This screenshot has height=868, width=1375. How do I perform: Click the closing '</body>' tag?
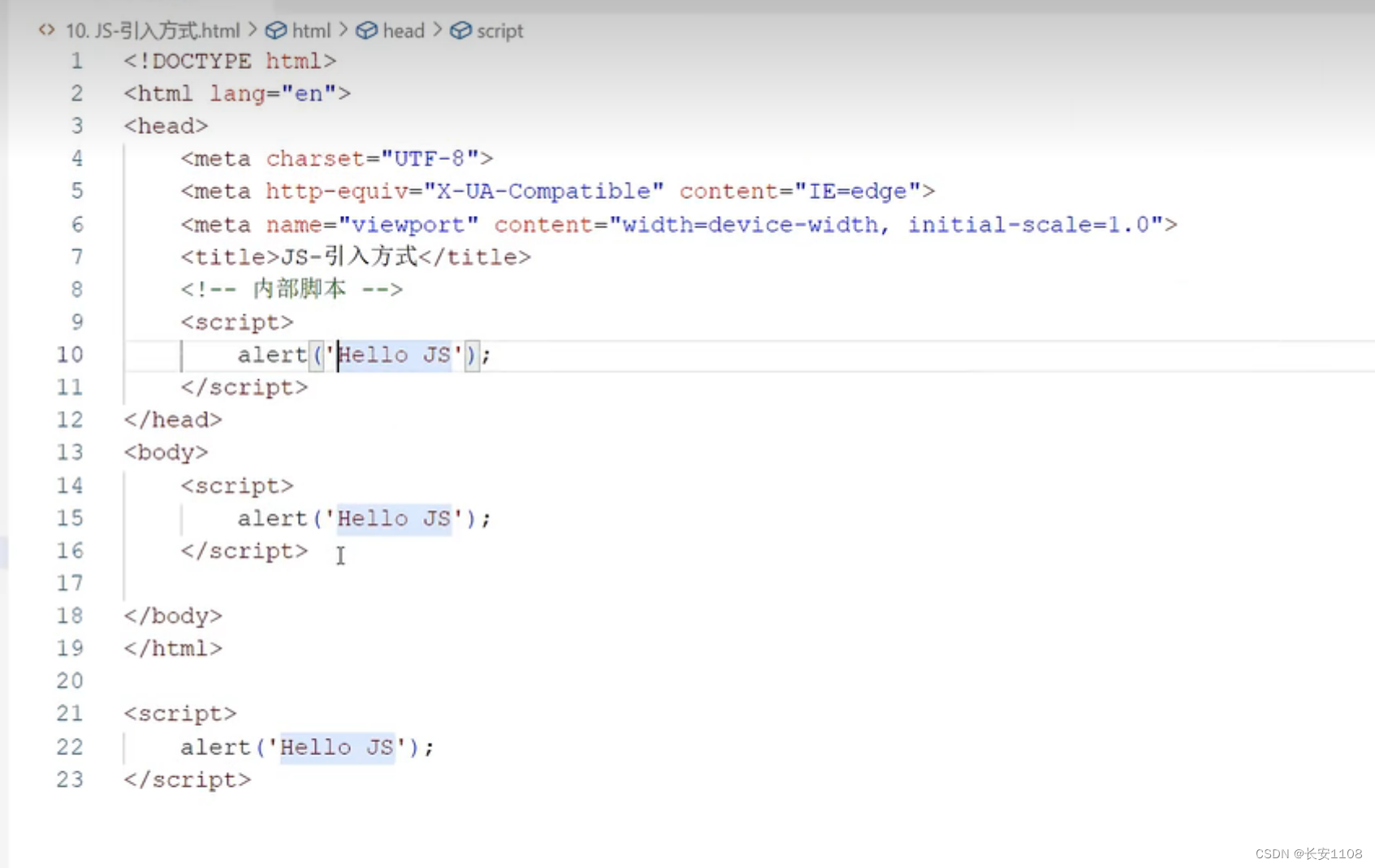[173, 616]
